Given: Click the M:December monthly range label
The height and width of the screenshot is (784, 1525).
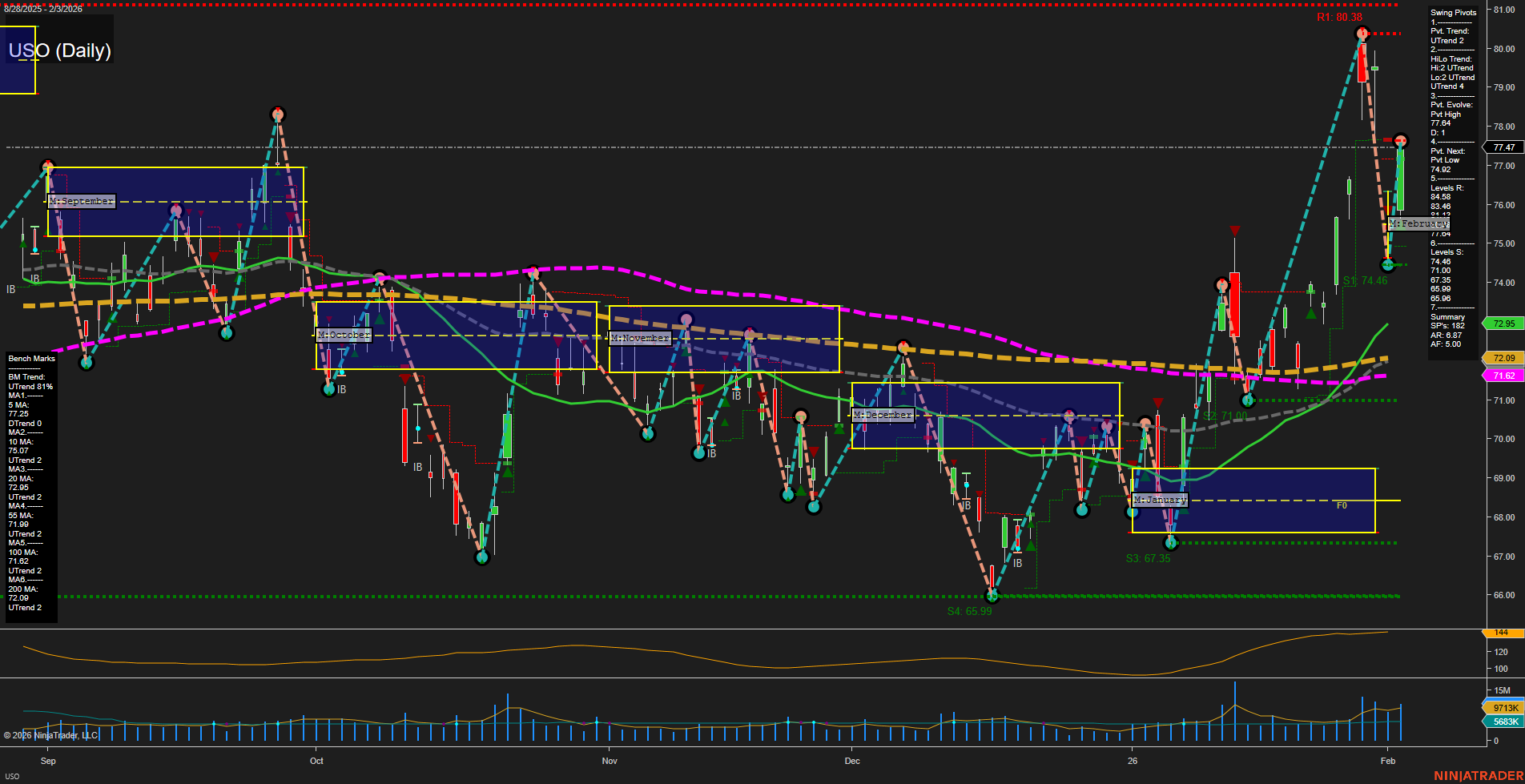Looking at the screenshot, I should (882, 415).
